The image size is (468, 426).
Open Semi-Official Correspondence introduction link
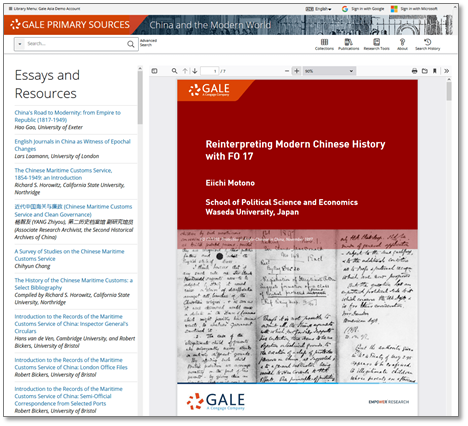(68, 396)
